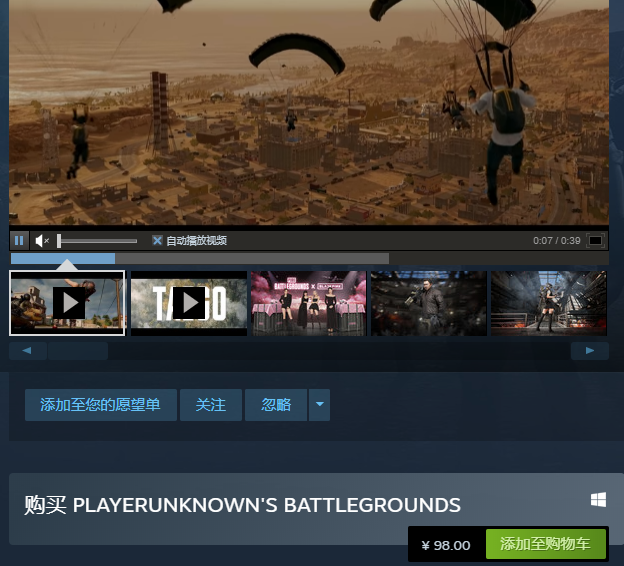
Task: Select the first gameplay trailer thumbnail
Action: pyautogui.click(x=67, y=303)
